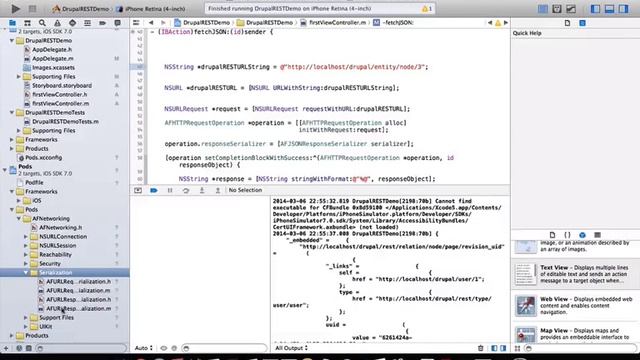
Task: Select AFNetworking.h file
Action: click(x=60, y=227)
